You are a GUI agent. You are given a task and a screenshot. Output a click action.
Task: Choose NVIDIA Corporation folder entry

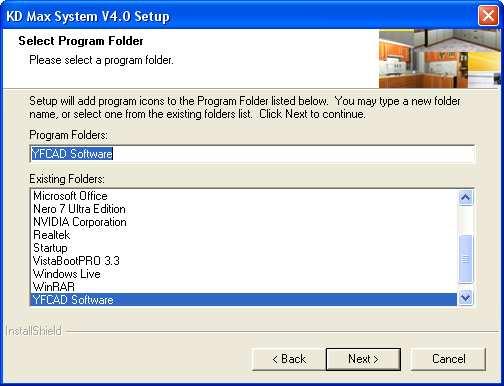[243, 222]
